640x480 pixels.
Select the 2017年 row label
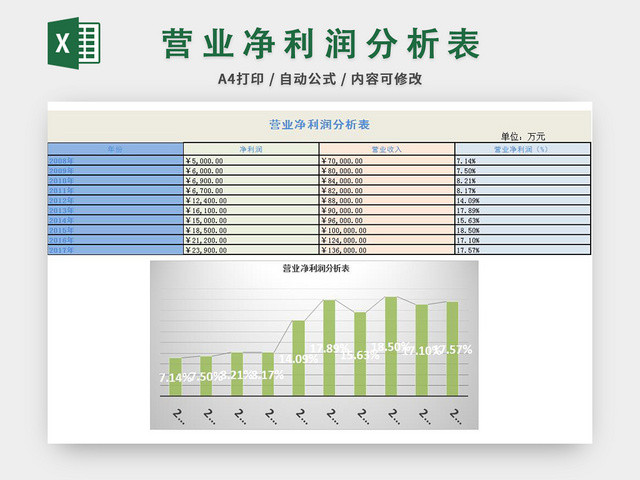tap(116, 250)
